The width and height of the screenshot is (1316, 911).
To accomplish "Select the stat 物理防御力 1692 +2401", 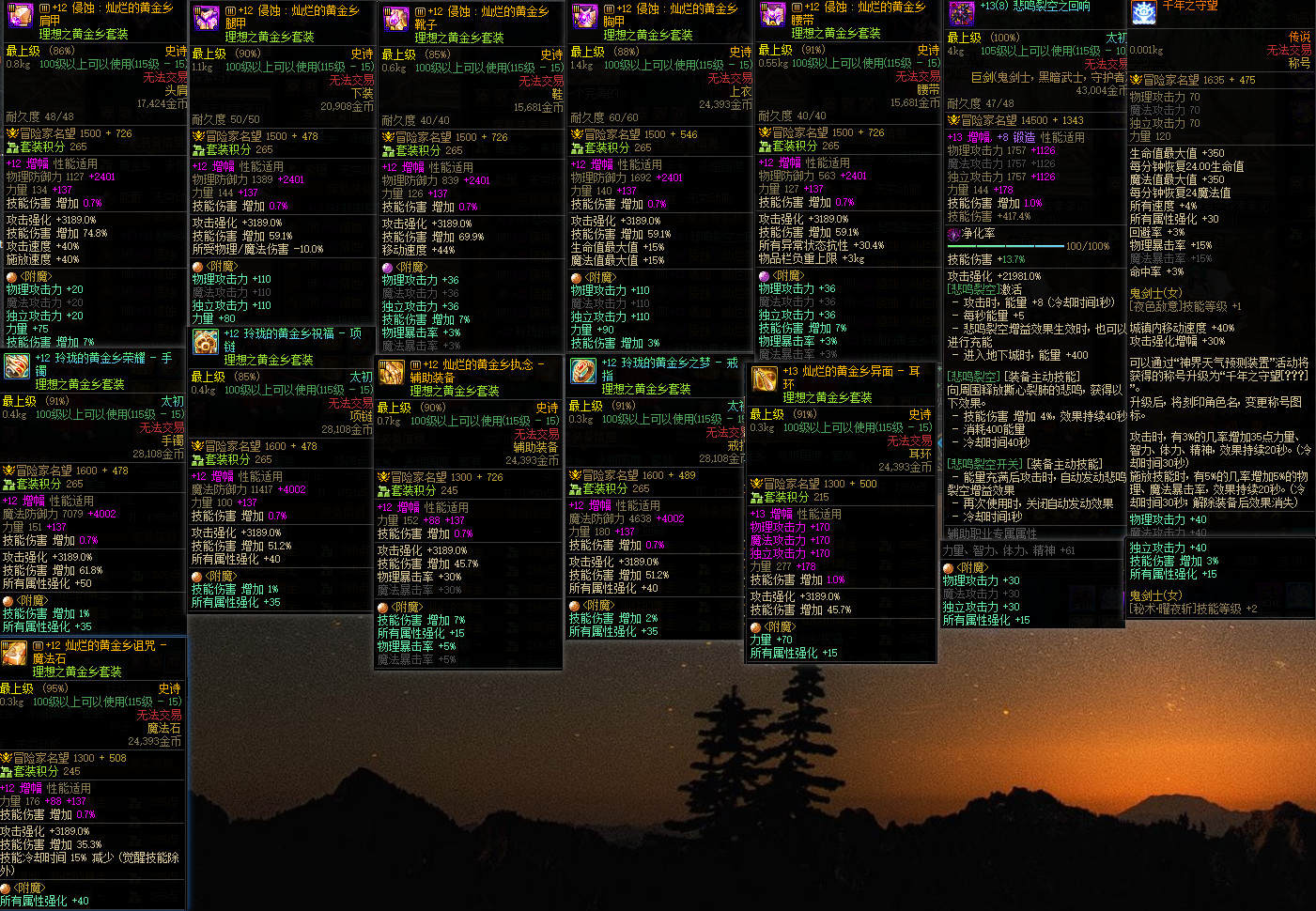I will 627,178.
